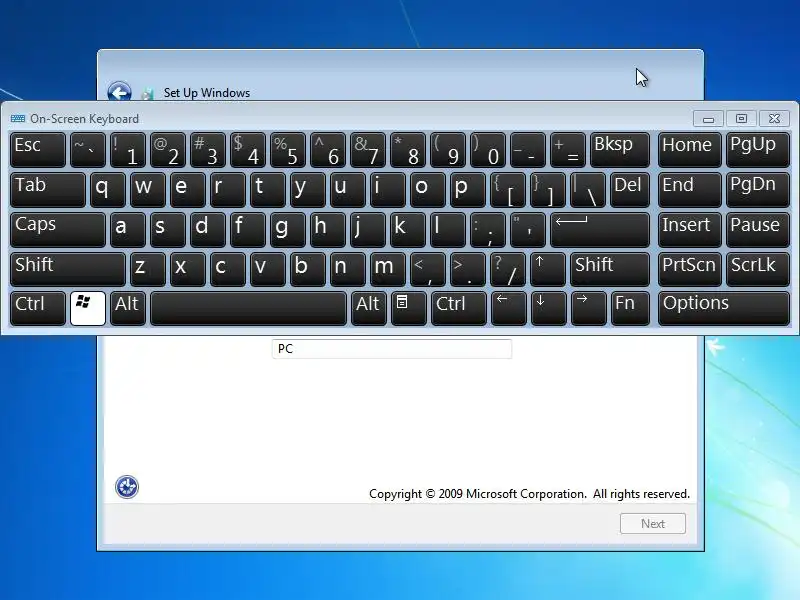Viewport: 800px width, 600px height.
Task: Click the End key
Action: point(689,190)
